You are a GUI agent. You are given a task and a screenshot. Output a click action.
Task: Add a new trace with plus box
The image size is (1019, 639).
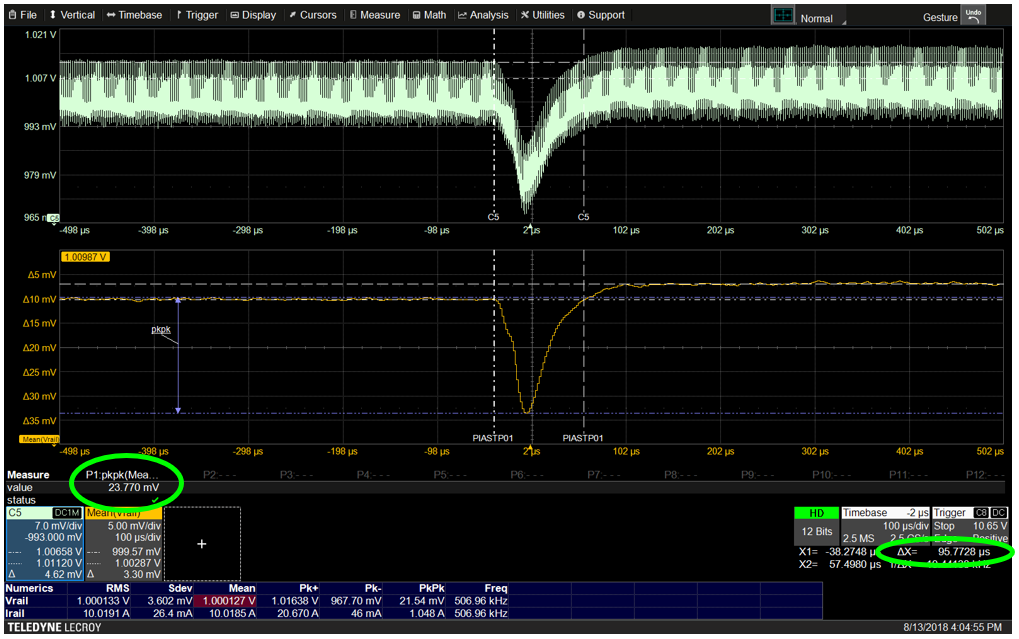[x=202, y=543]
